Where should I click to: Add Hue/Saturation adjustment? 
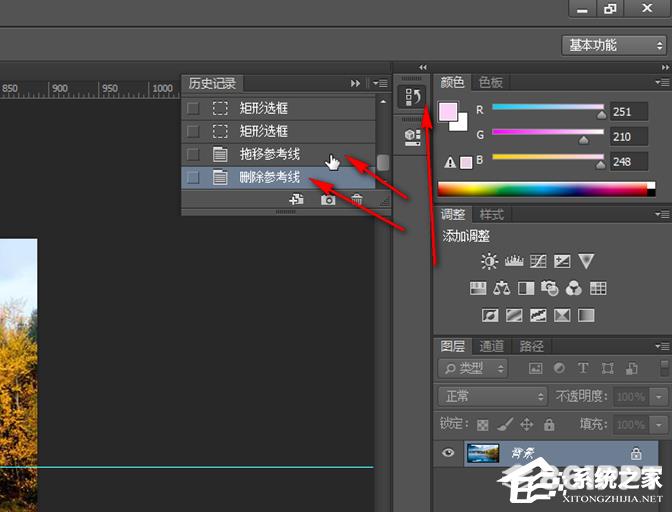click(478, 288)
